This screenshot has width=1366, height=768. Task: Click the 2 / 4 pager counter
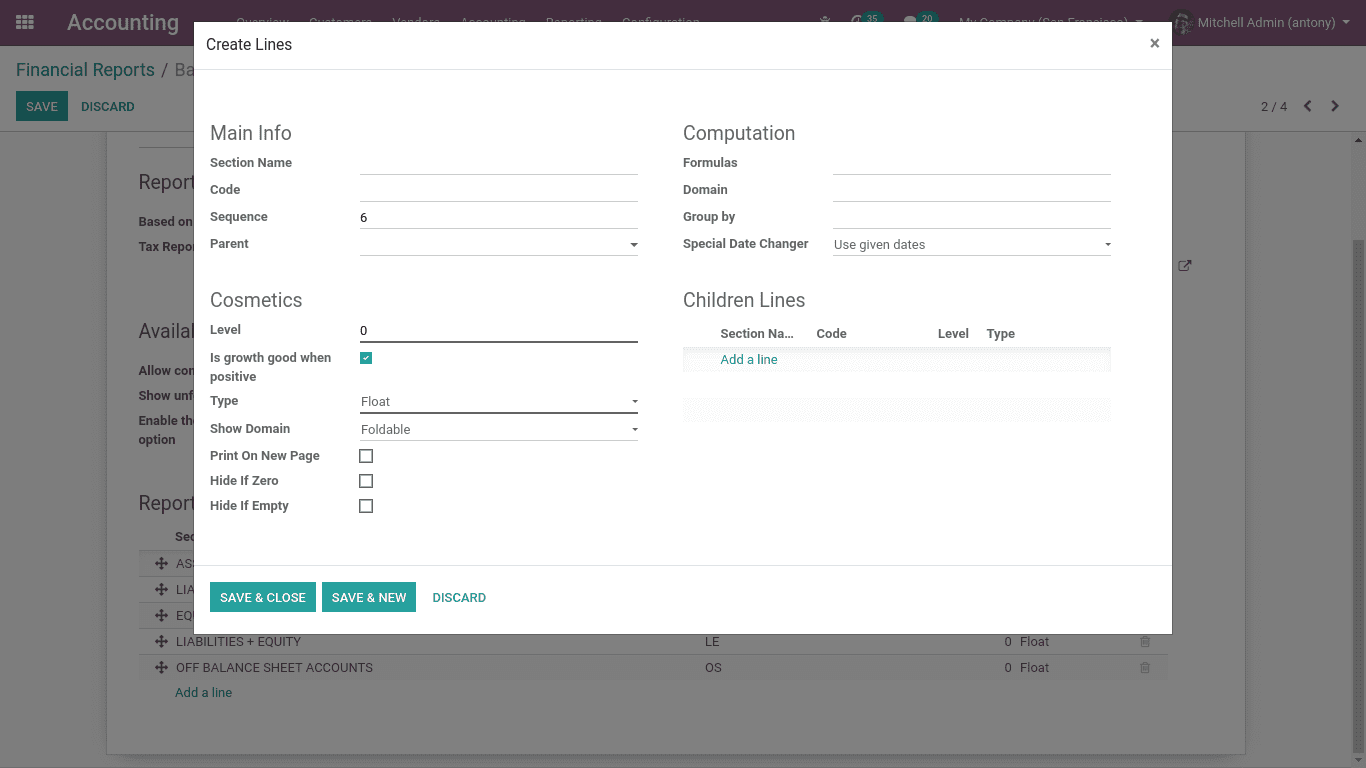point(1274,107)
